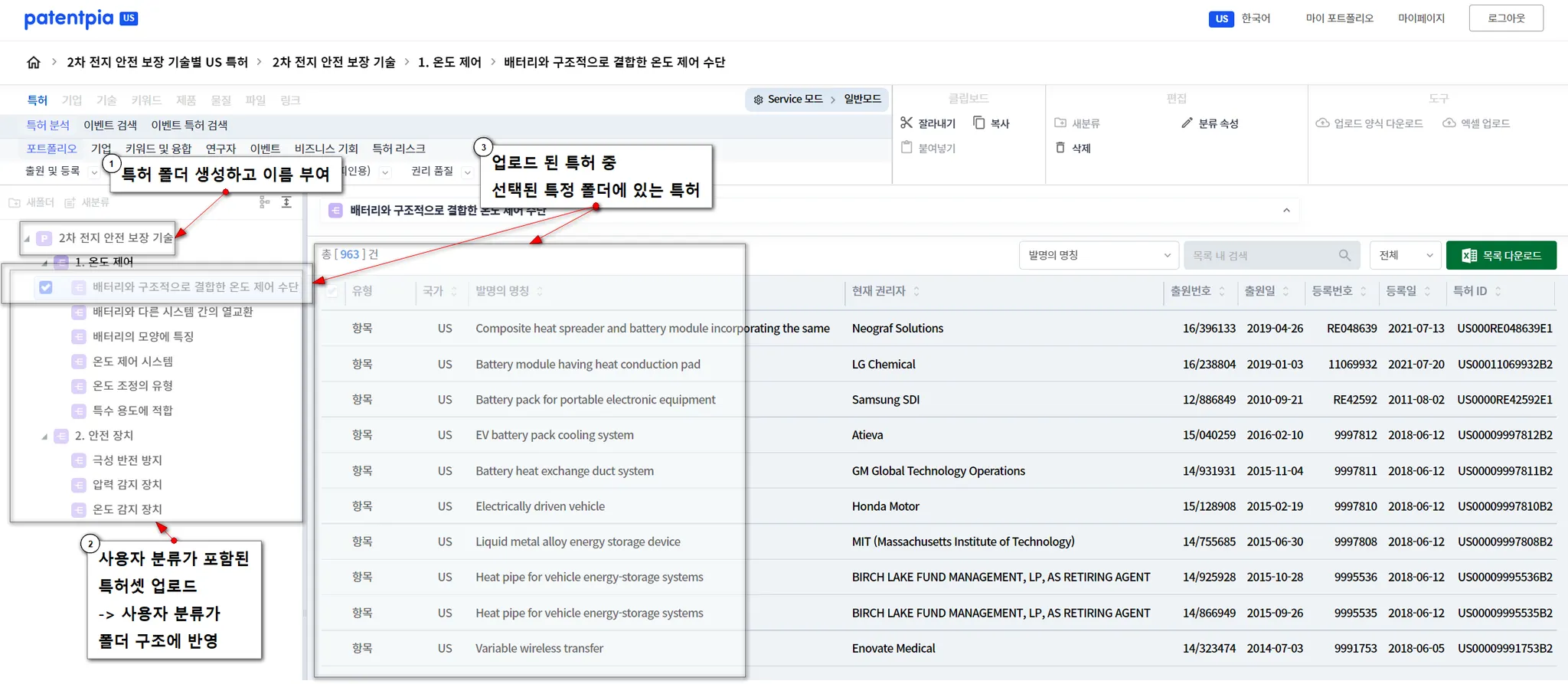
Task: Click the gear icon beside Service 모드
Action: tap(758, 100)
